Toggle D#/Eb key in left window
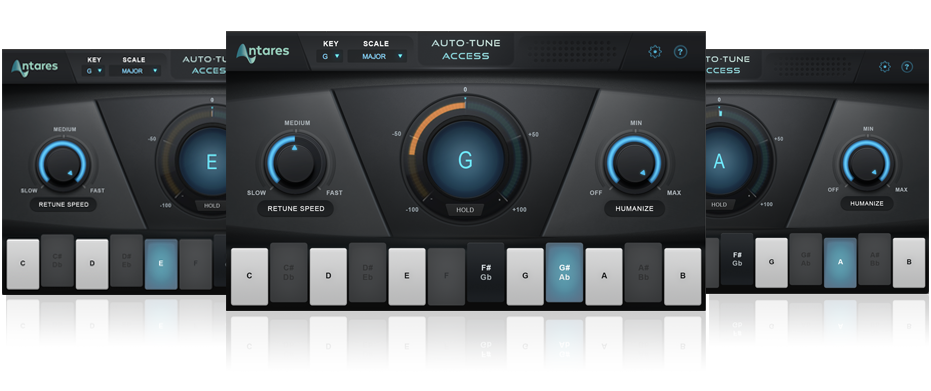Viewport: 931px width, 391px height. (x=126, y=260)
